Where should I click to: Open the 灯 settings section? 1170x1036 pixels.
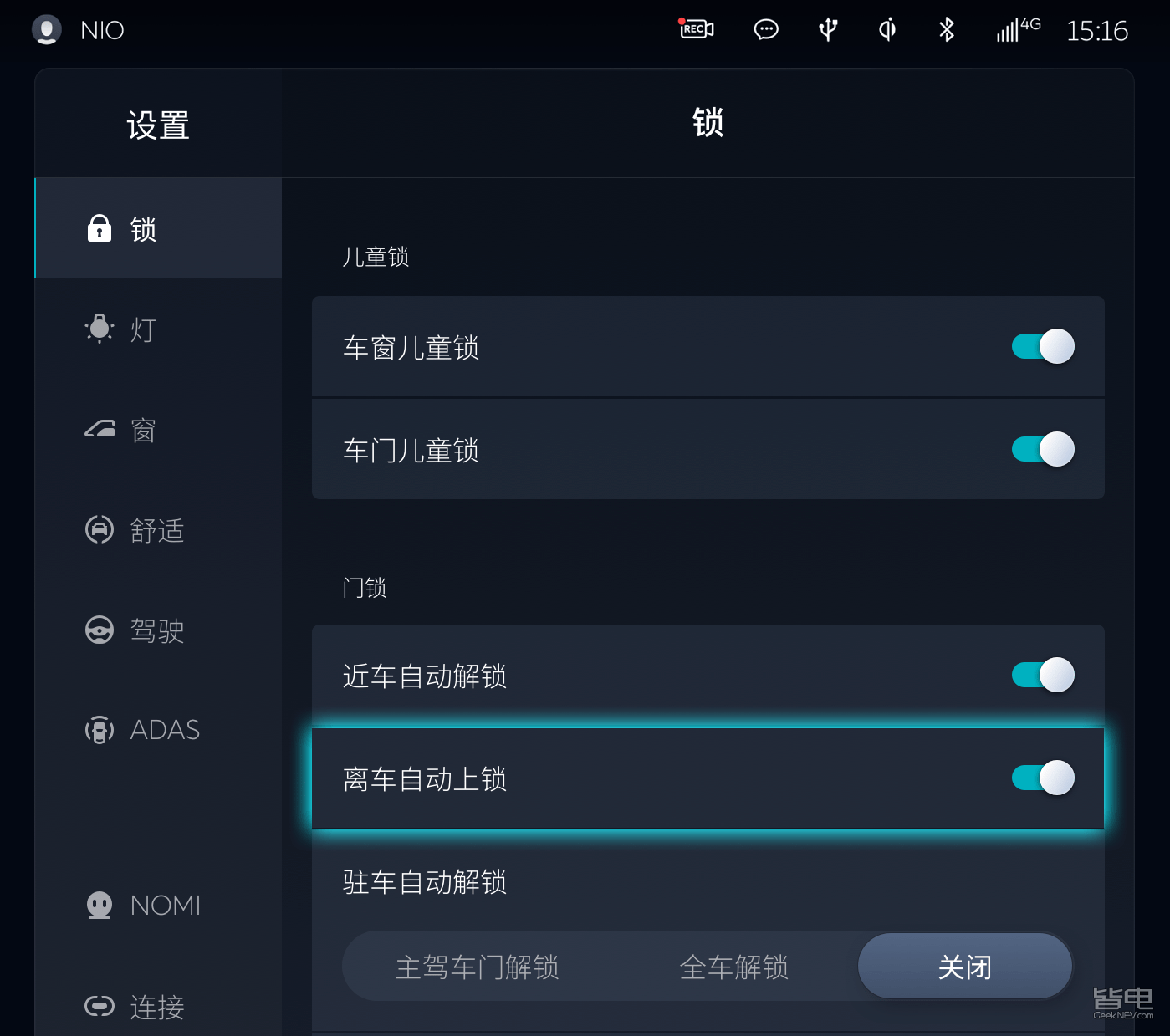142,329
